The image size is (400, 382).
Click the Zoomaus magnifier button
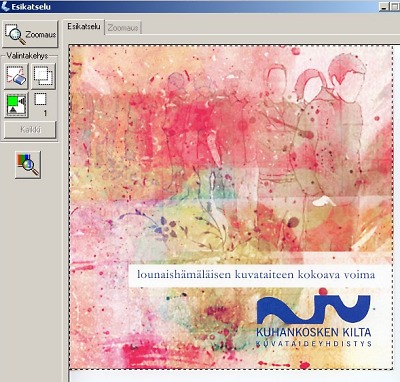pyautogui.click(x=30, y=34)
